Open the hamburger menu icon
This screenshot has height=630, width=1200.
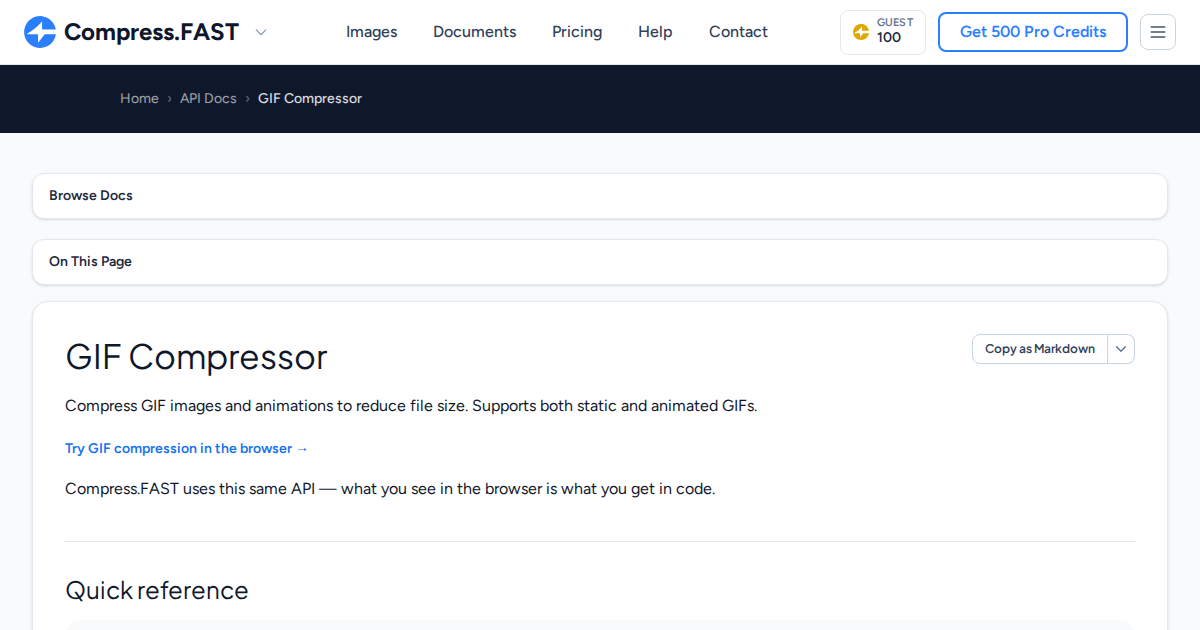coord(1158,32)
